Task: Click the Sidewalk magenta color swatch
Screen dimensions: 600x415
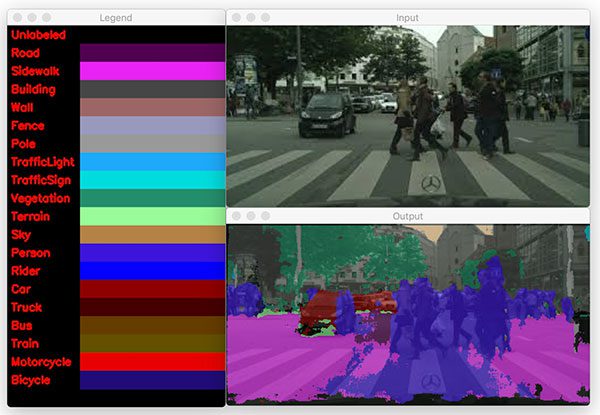Action: pos(152,71)
